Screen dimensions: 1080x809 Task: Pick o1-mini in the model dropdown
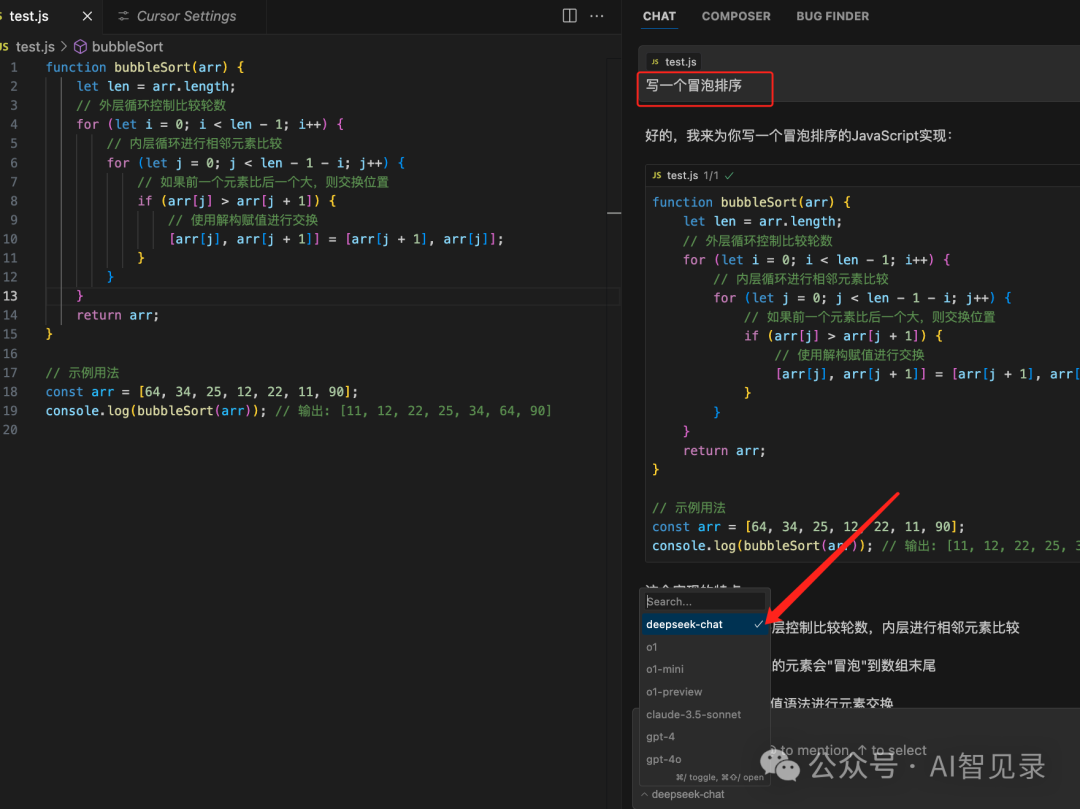click(x=665, y=669)
